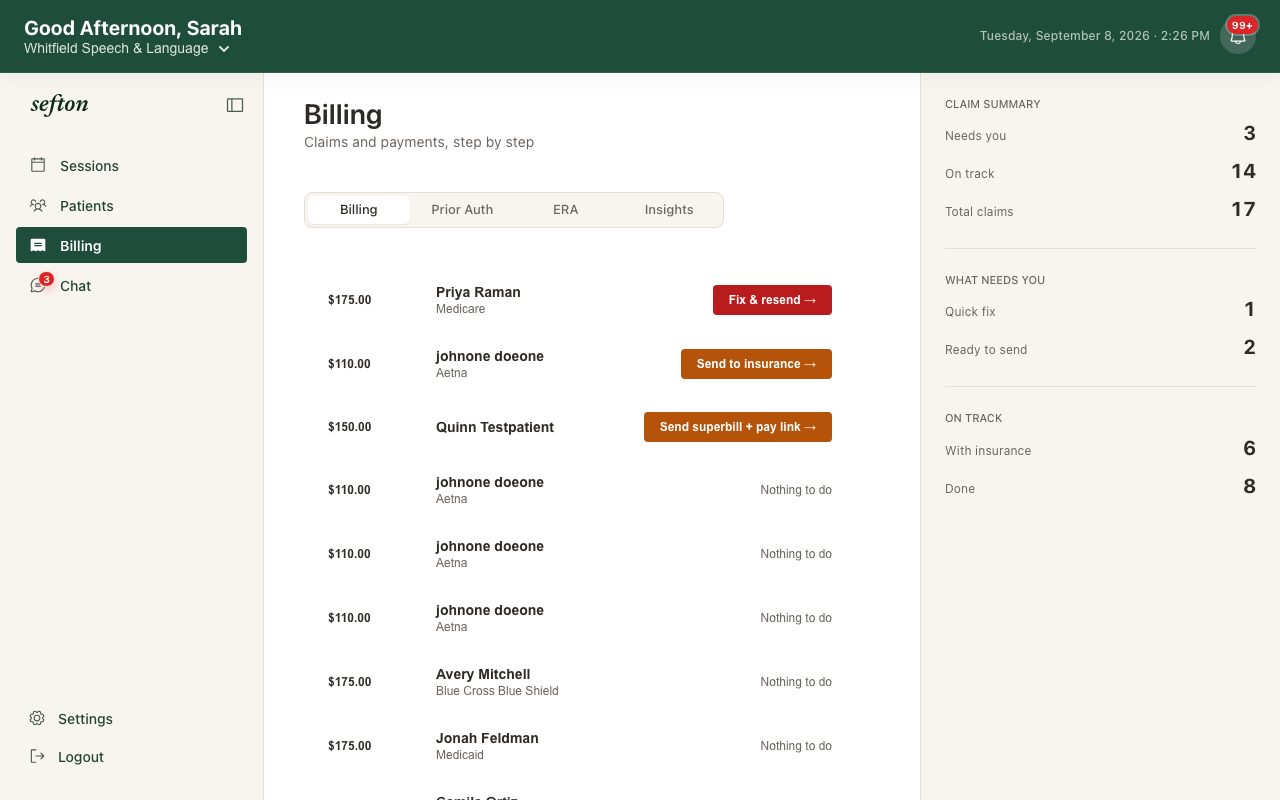Open Chat from the sidebar
1280x800 pixels.
[x=131, y=285]
